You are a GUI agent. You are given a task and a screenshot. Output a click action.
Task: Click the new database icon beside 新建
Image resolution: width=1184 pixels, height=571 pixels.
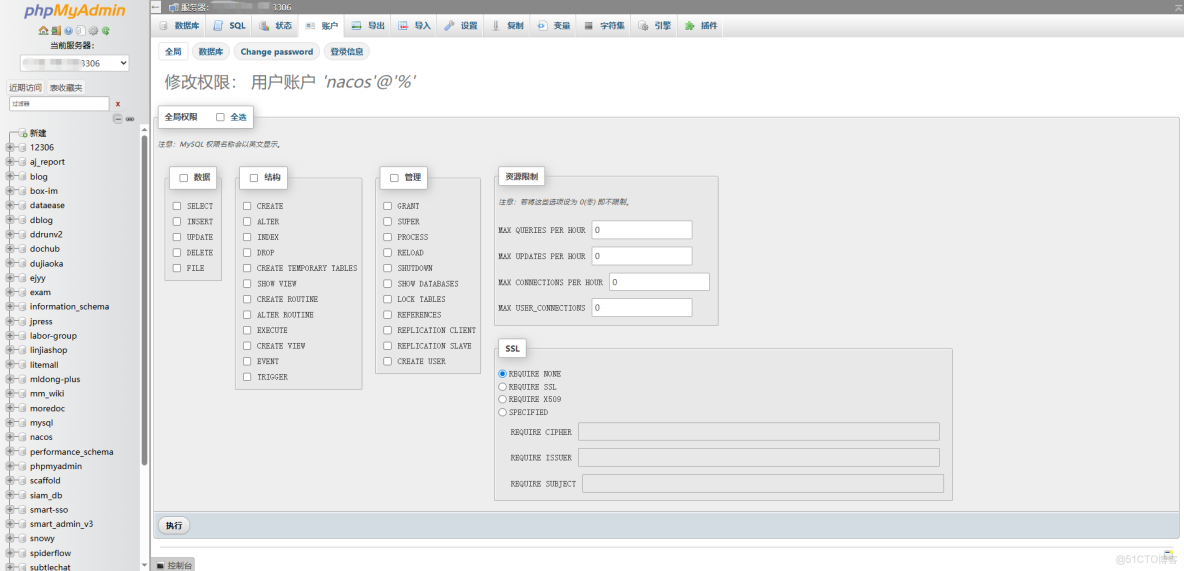23,133
